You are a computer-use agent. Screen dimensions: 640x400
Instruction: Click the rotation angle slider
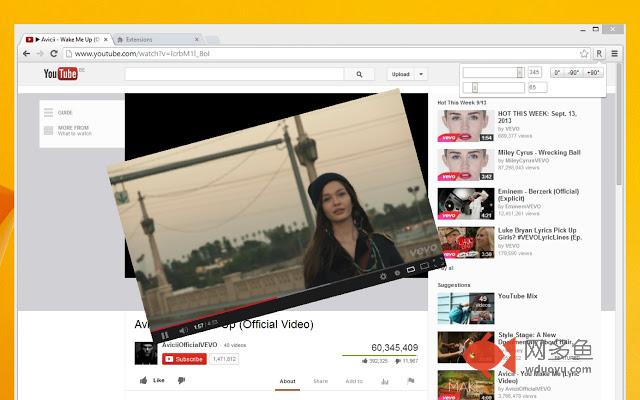(493, 73)
